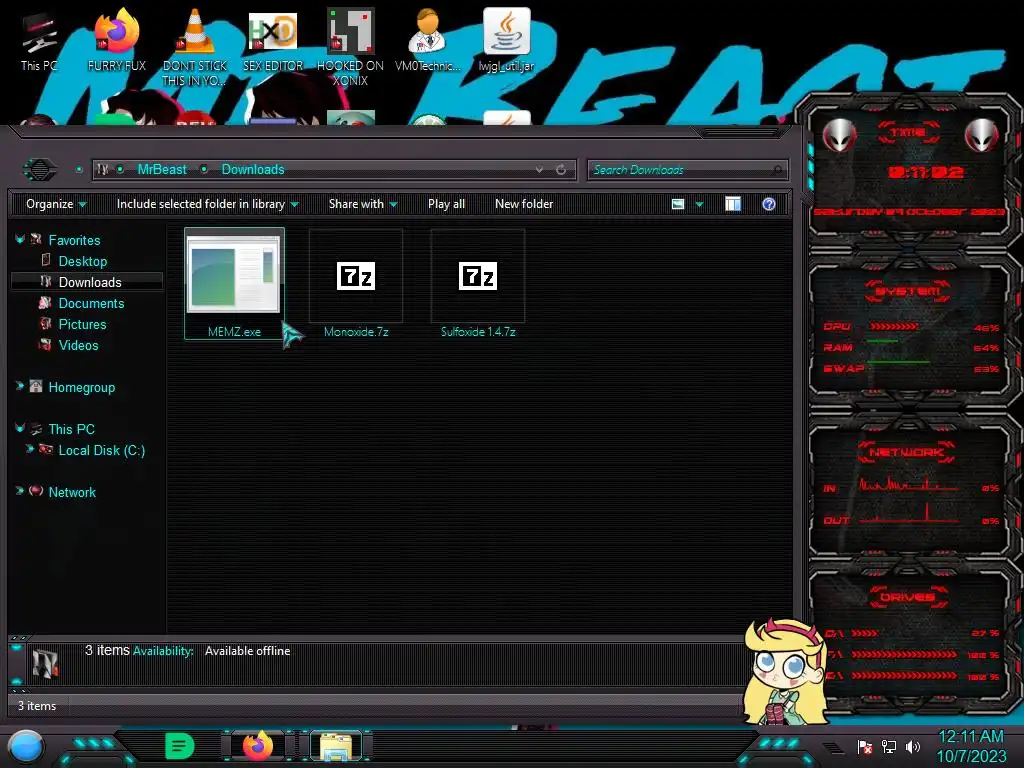Screen dimensions: 1024x768
Task: Open Local Disk (C:) in navigation pane
Action: [x=102, y=450]
